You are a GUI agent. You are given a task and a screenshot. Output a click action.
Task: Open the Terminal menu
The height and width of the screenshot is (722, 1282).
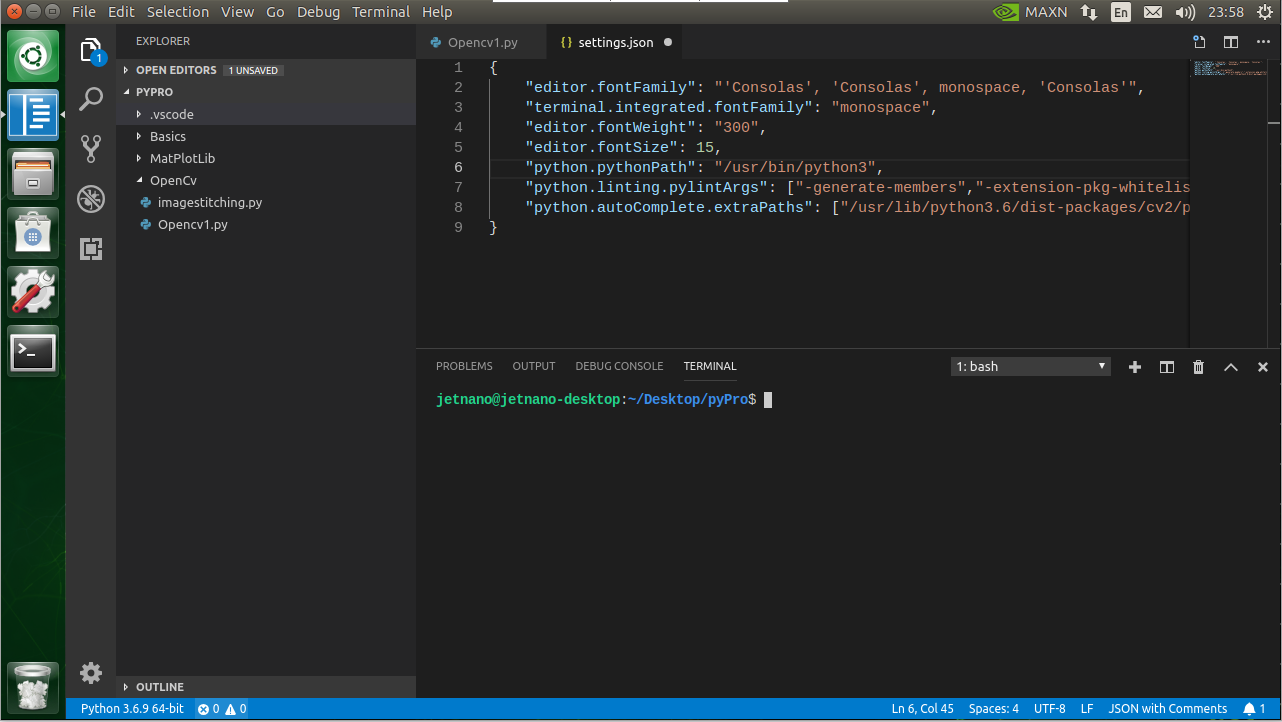click(381, 11)
